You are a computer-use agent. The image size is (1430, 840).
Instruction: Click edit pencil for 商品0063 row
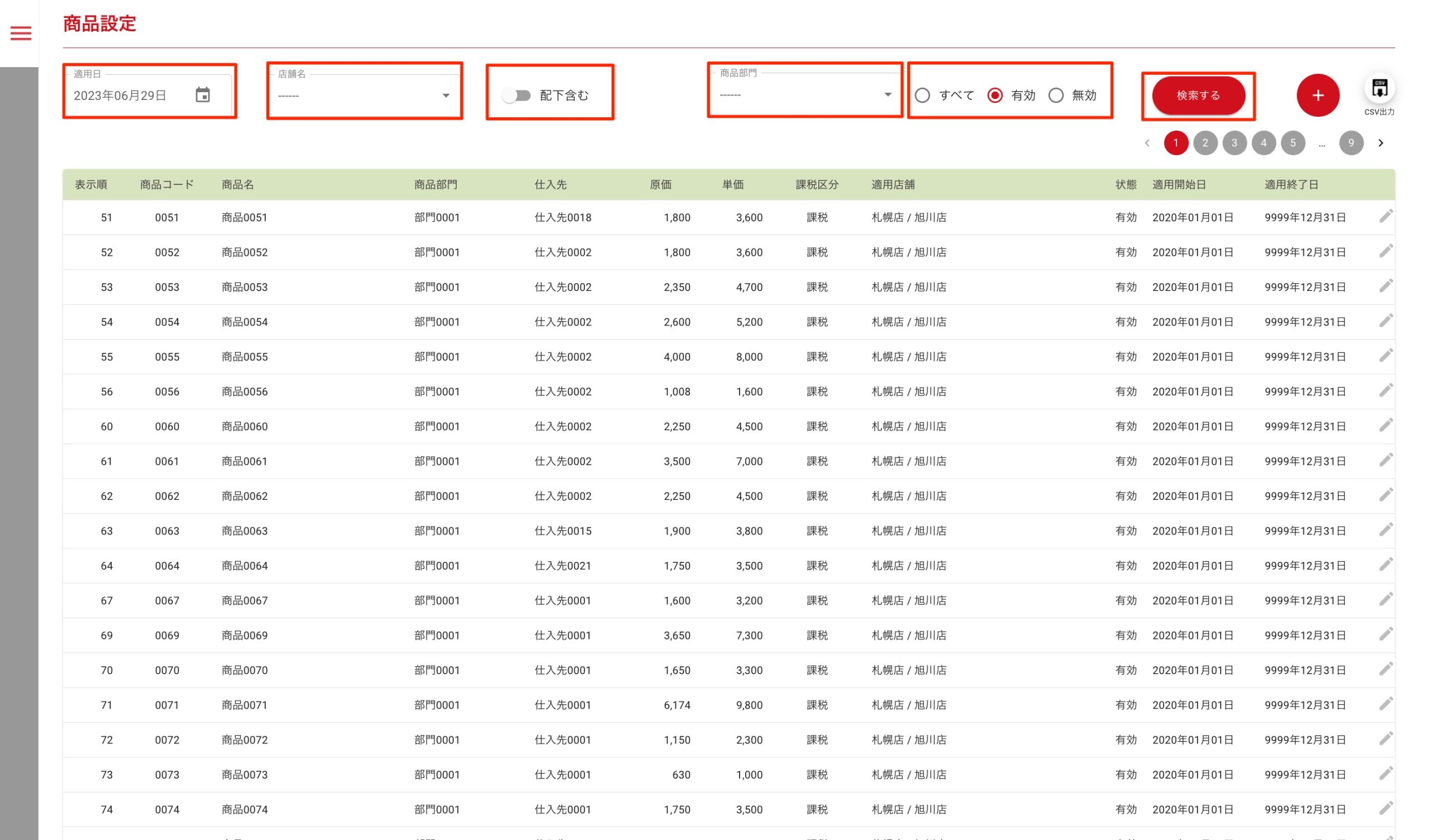(x=1385, y=530)
